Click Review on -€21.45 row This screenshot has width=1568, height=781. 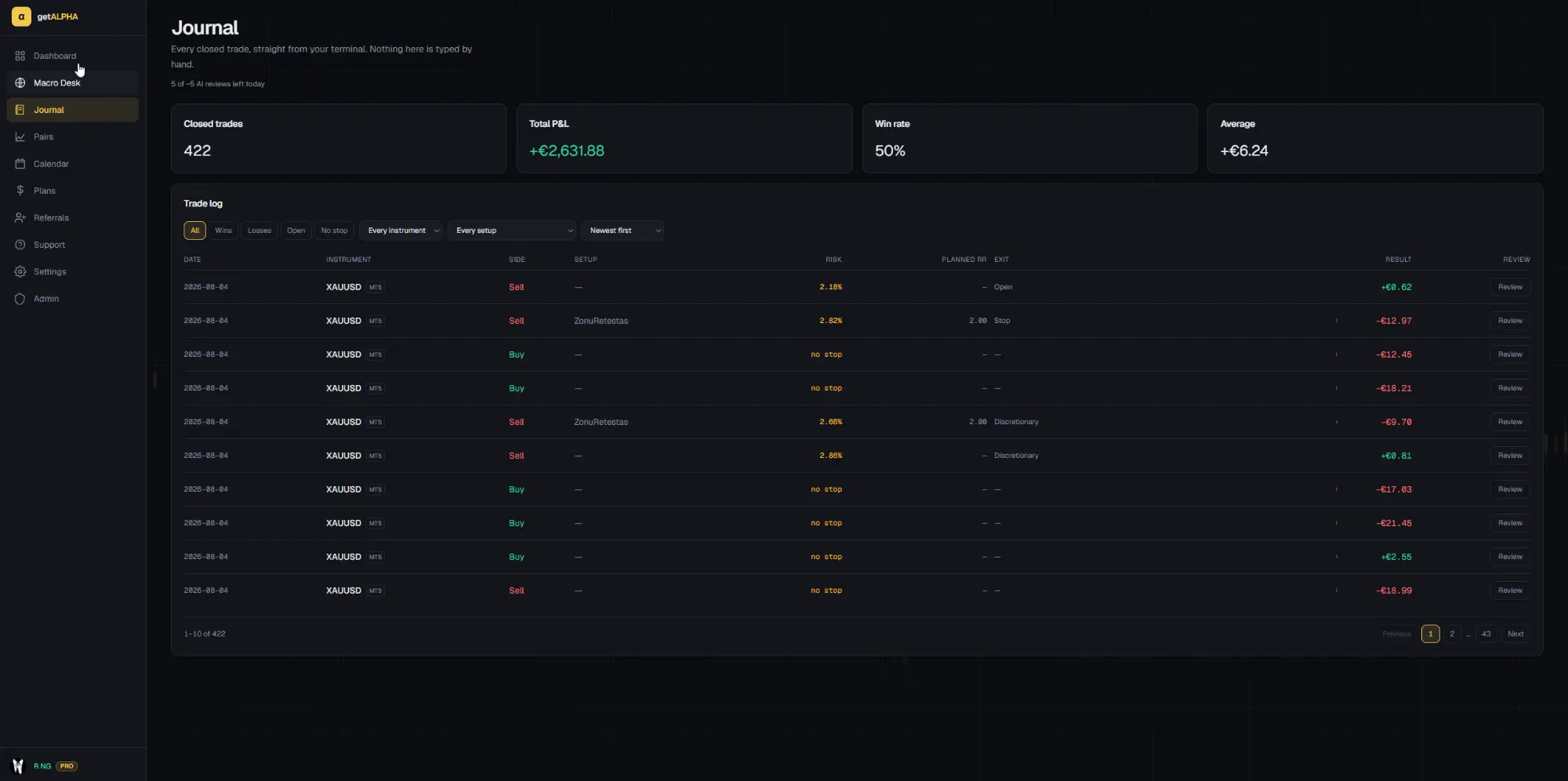point(1510,523)
